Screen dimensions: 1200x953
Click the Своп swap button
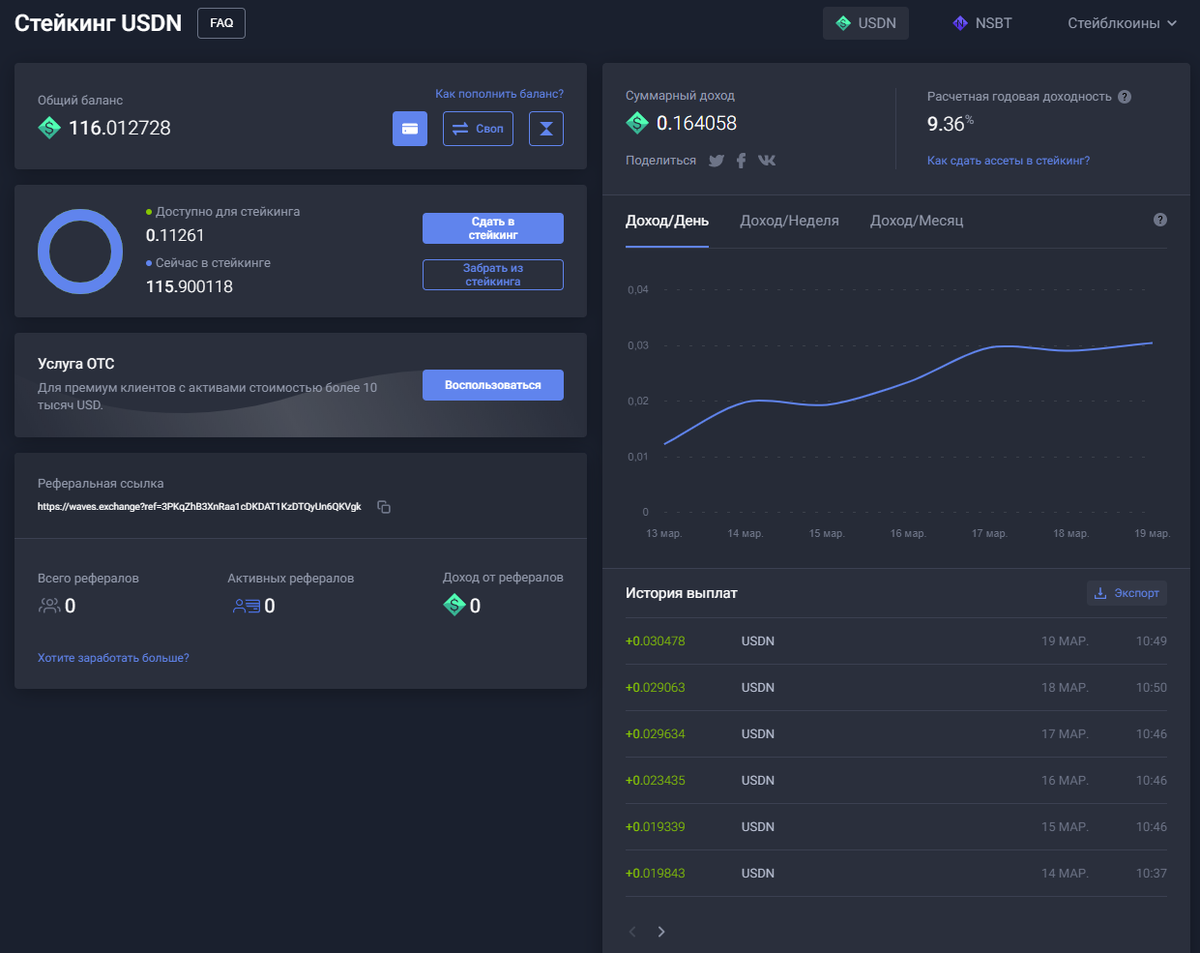coord(478,128)
